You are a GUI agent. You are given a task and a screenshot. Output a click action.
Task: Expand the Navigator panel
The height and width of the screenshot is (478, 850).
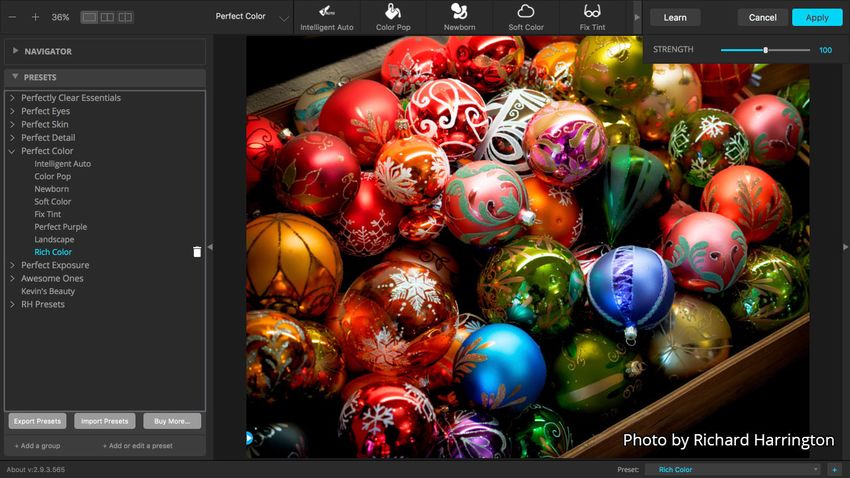point(15,51)
